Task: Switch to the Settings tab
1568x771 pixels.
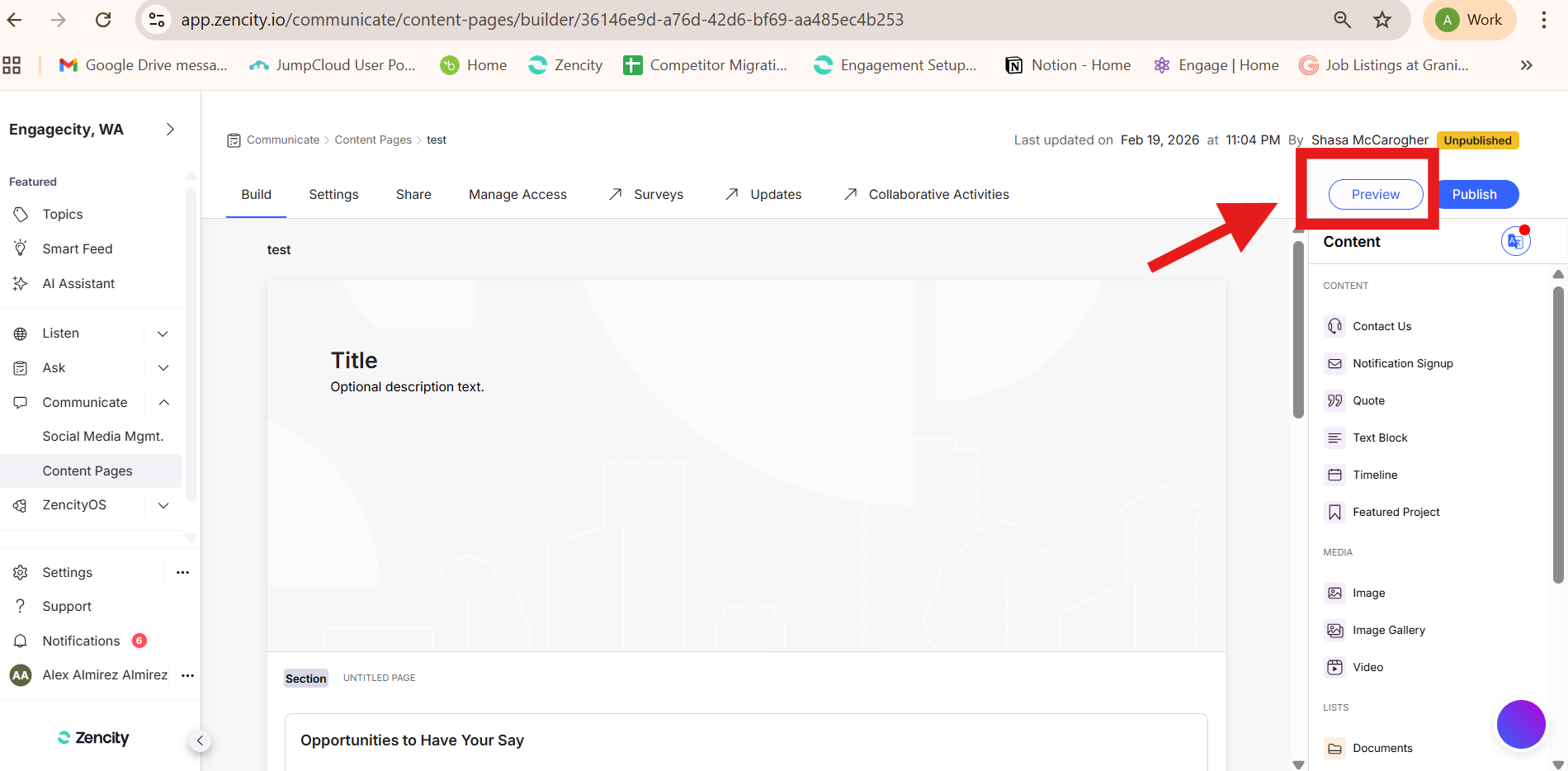Action: pyautogui.click(x=333, y=194)
